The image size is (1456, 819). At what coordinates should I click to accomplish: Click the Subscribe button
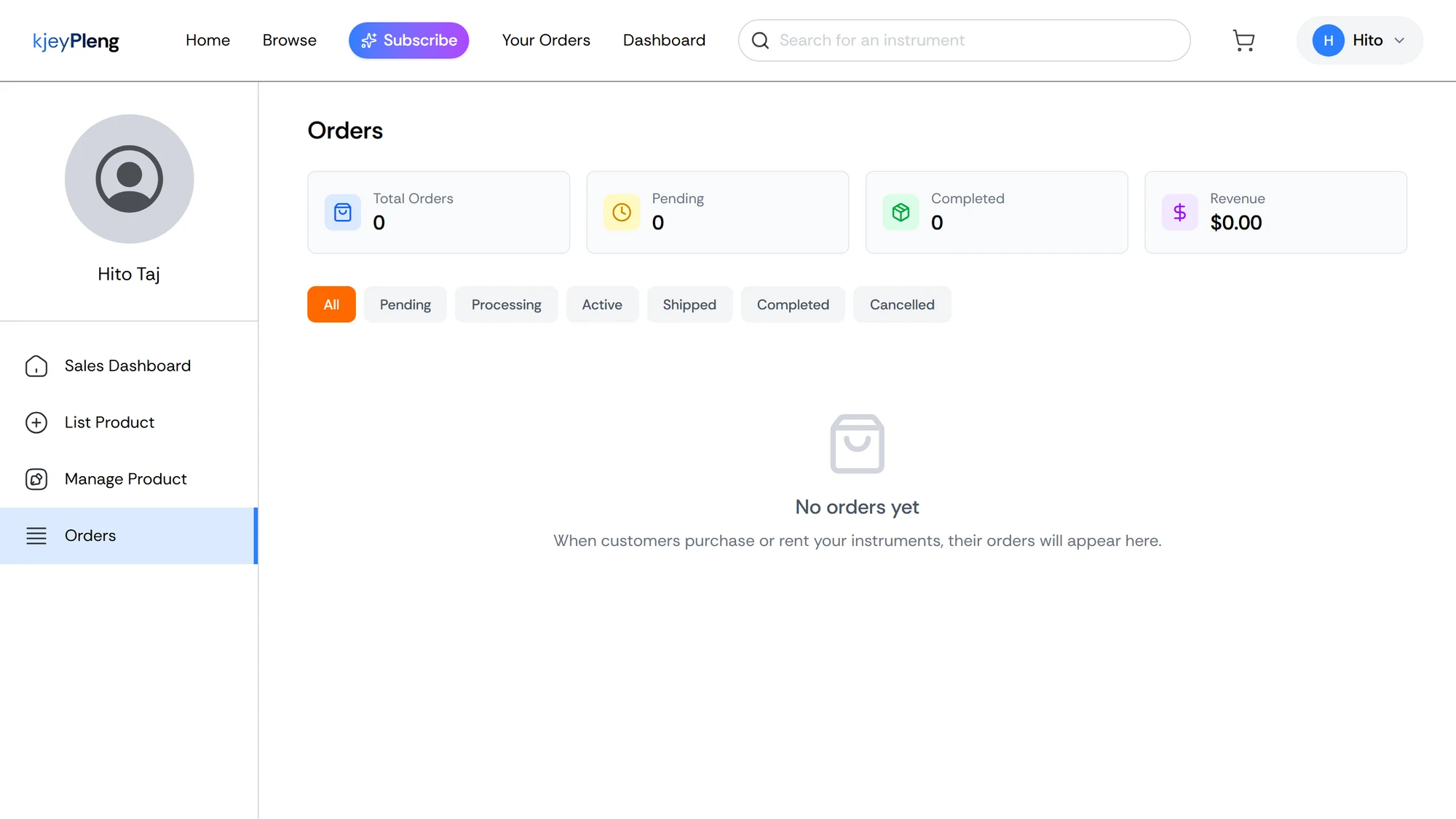409,41
